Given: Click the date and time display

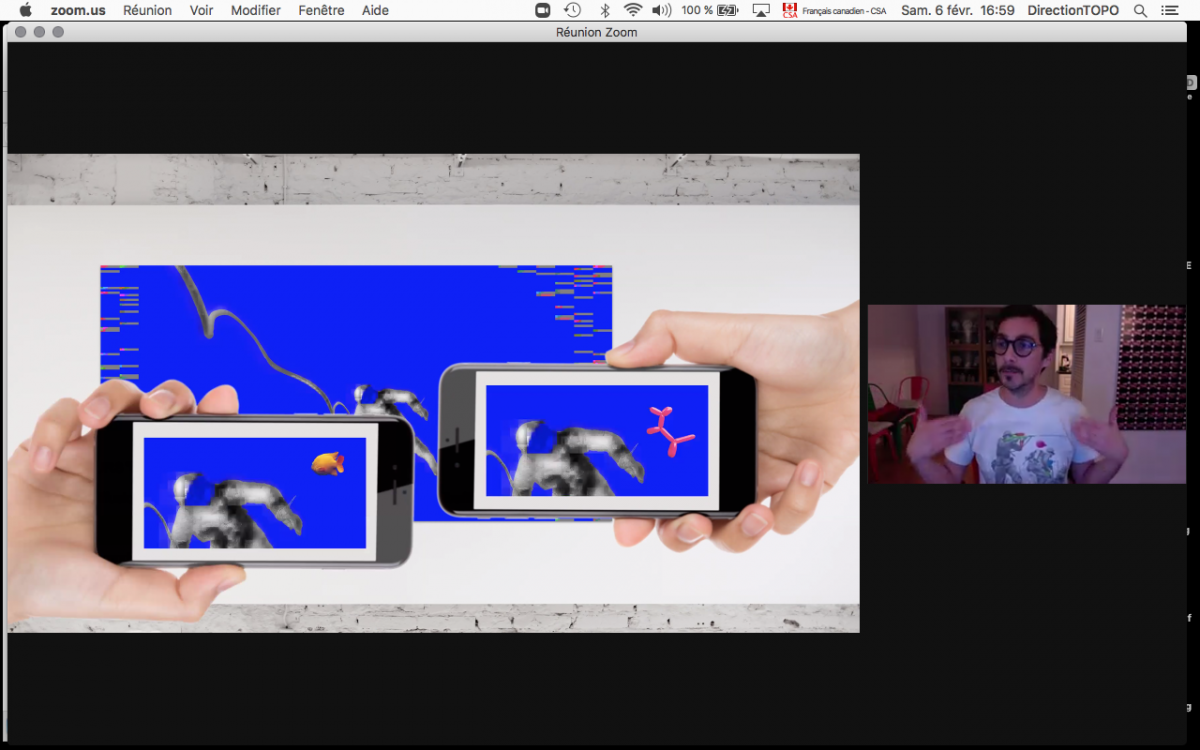Looking at the screenshot, I should pos(957,10).
